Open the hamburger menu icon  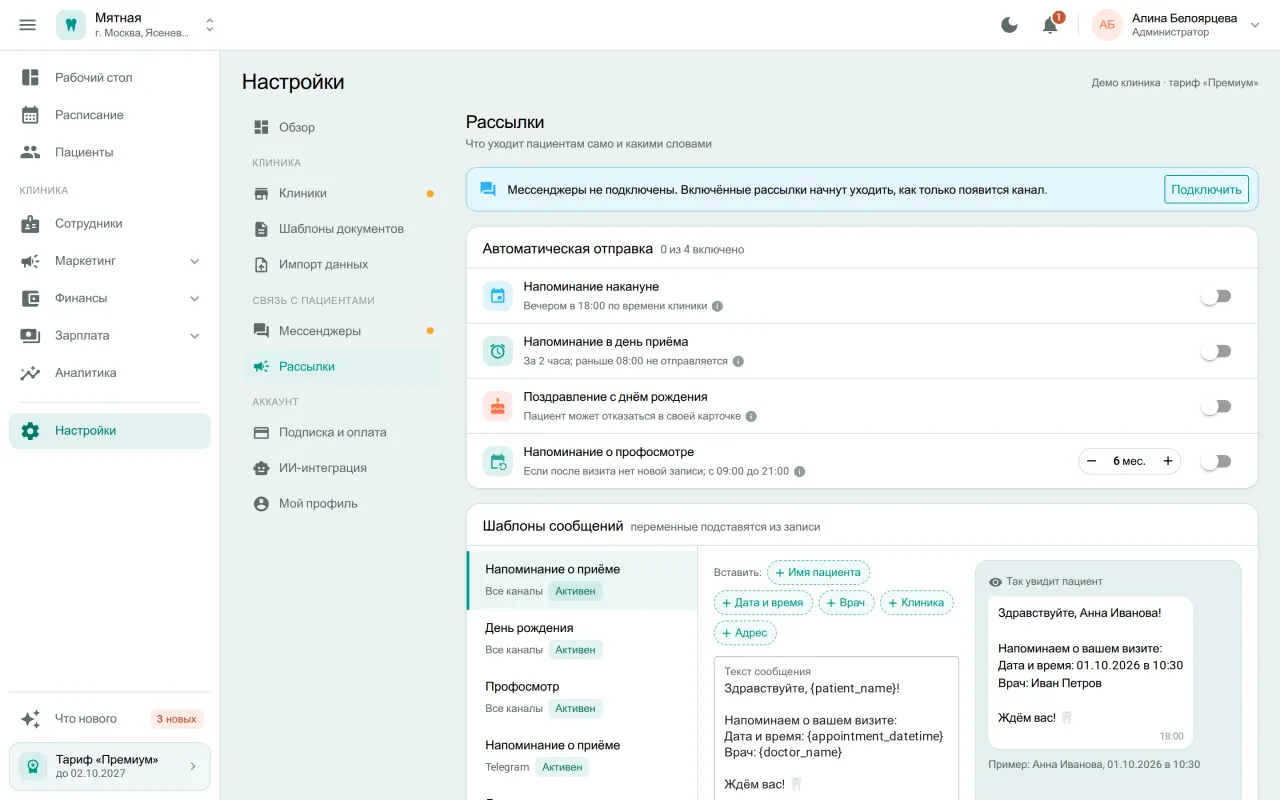point(28,25)
